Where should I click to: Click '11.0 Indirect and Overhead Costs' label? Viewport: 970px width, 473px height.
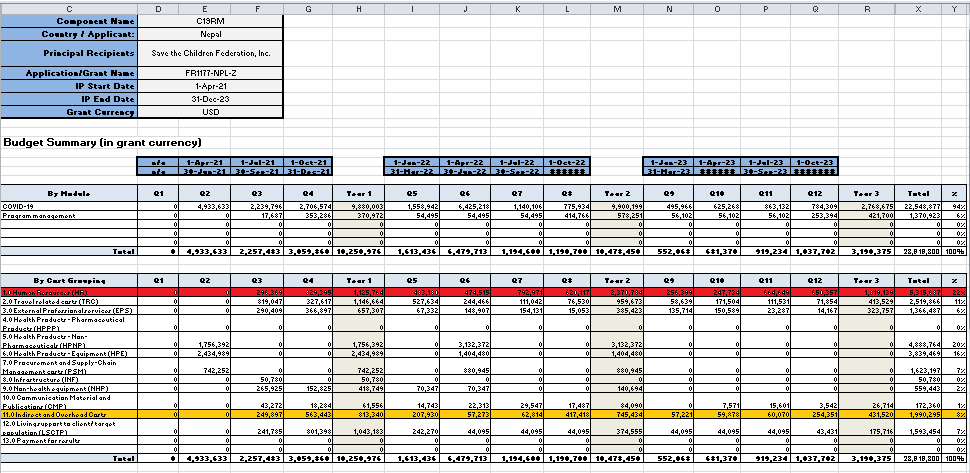tap(68, 413)
